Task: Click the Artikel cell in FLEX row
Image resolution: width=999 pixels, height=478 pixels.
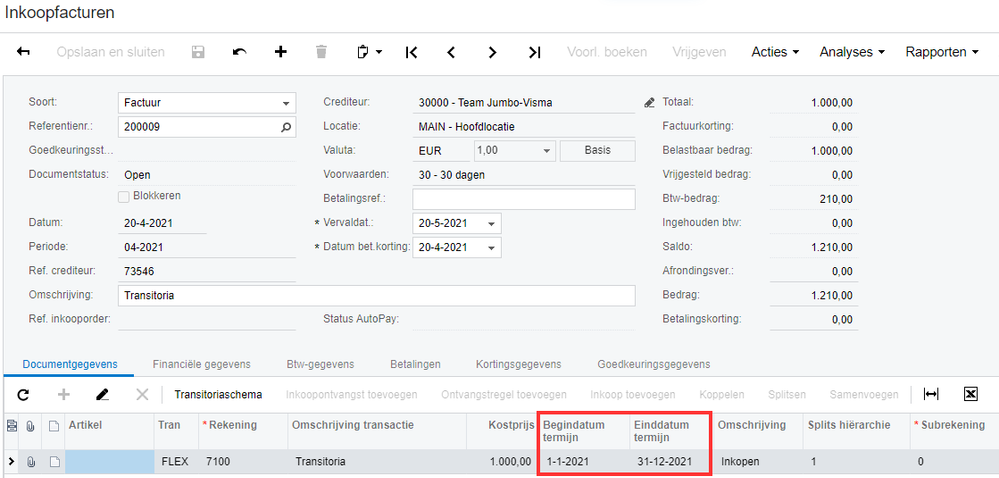Action: tap(110, 461)
